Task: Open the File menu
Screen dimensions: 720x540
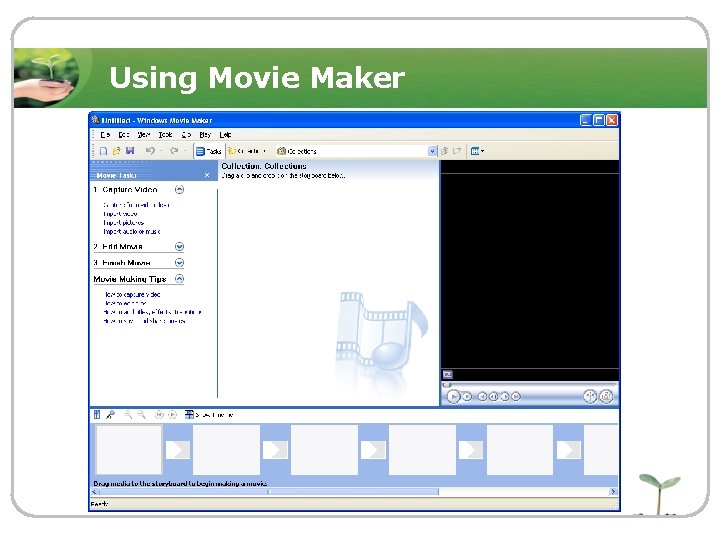Action: click(x=106, y=135)
